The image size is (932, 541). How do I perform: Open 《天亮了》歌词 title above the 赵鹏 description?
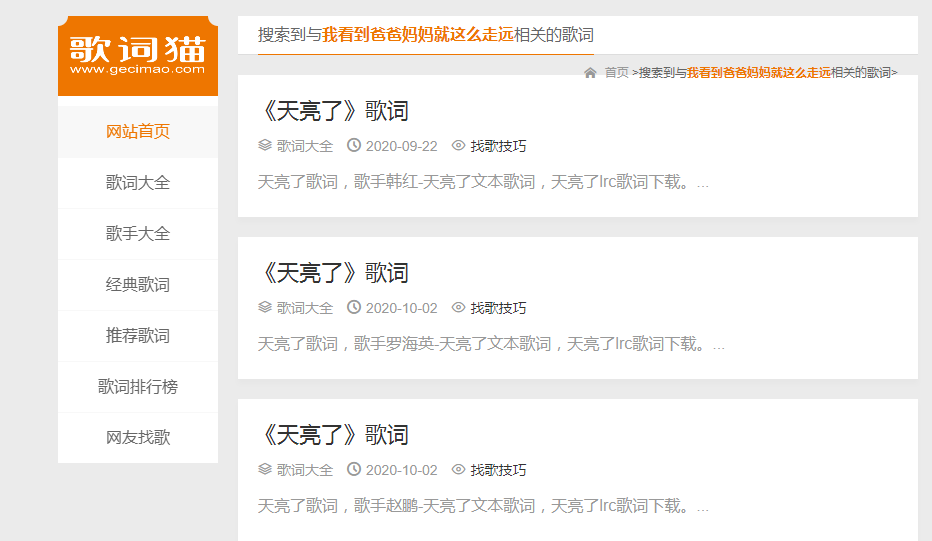click(x=333, y=435)
